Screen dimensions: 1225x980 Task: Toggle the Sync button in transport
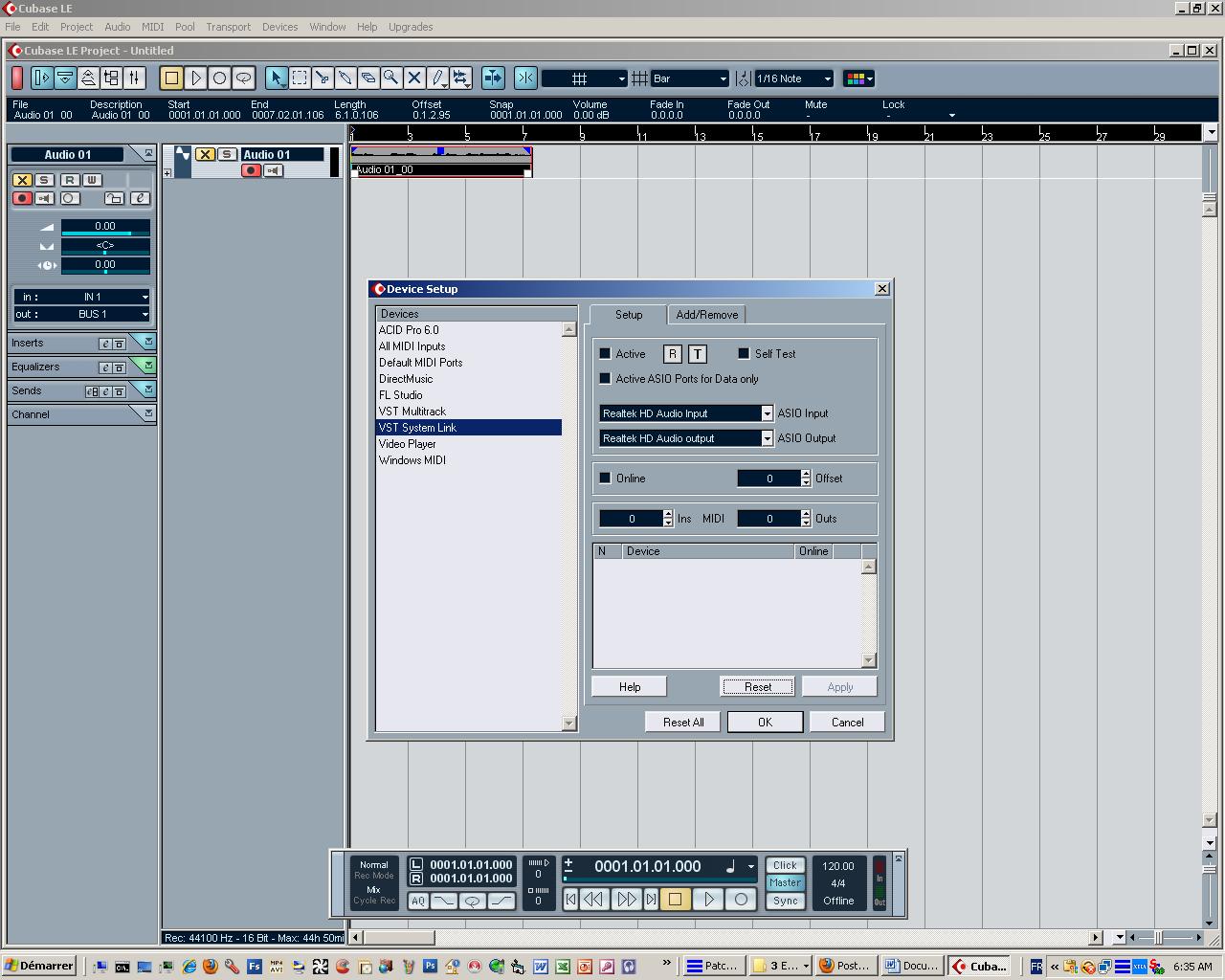(x=785, y=901)
